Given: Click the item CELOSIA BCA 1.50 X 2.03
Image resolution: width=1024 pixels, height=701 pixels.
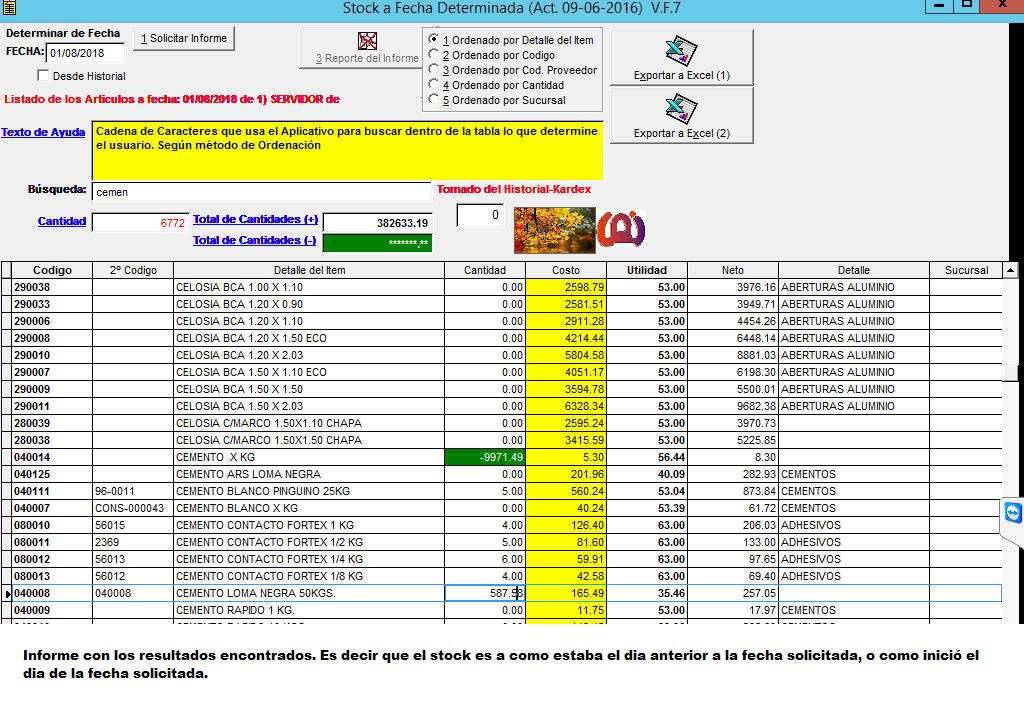Looking at the screenshot, I should [x=309, y=406].
